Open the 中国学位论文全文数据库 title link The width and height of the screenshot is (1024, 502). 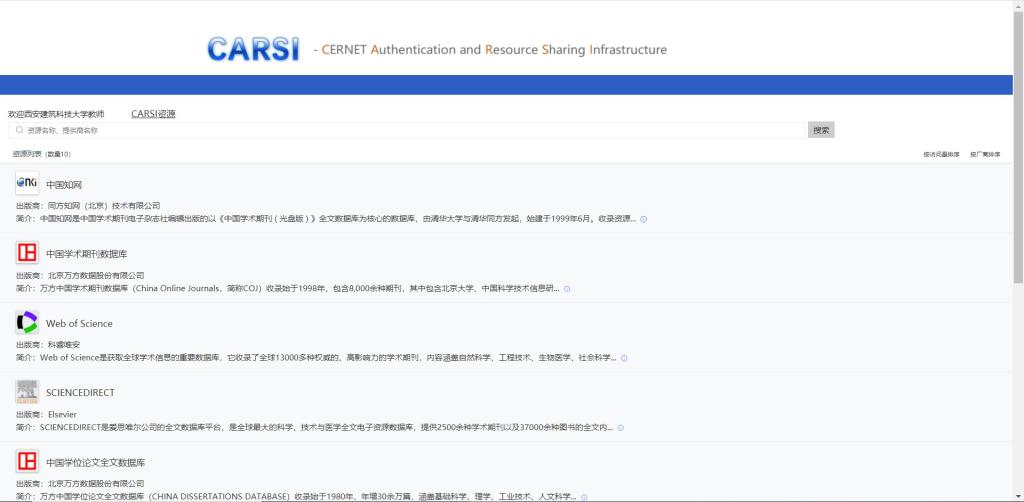[96, 463]
